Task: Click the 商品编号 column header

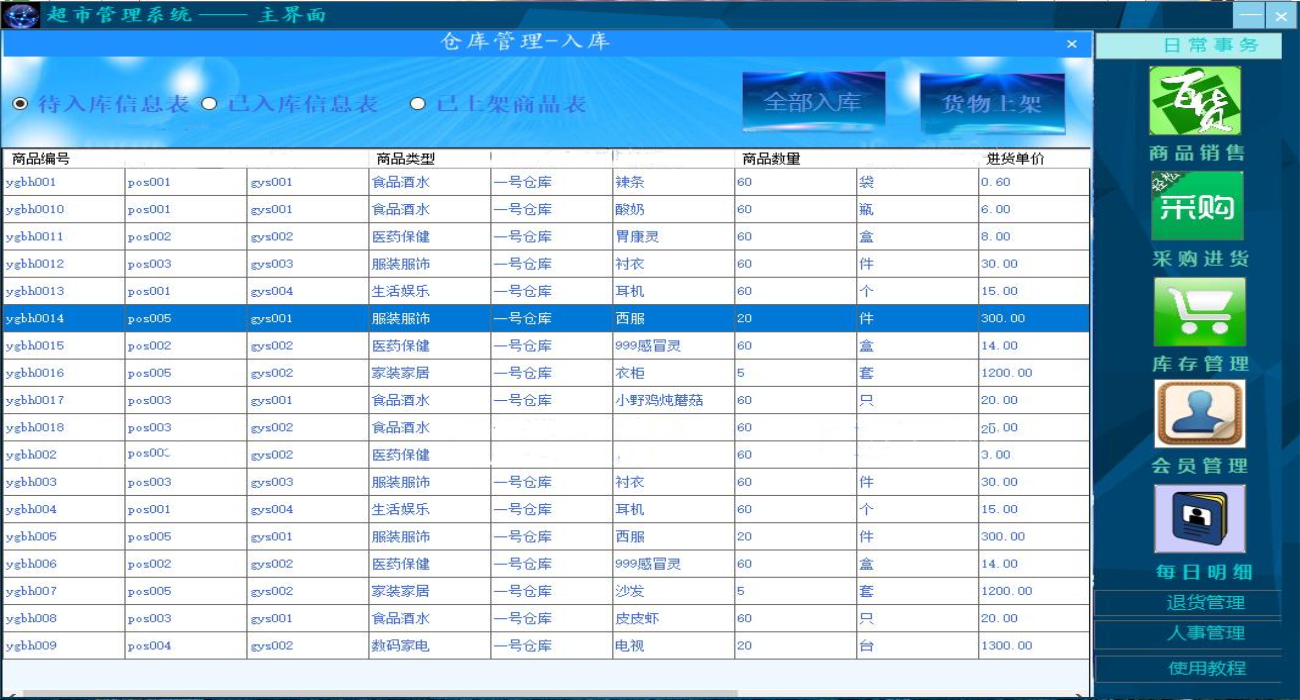Action: coord(40,159)
